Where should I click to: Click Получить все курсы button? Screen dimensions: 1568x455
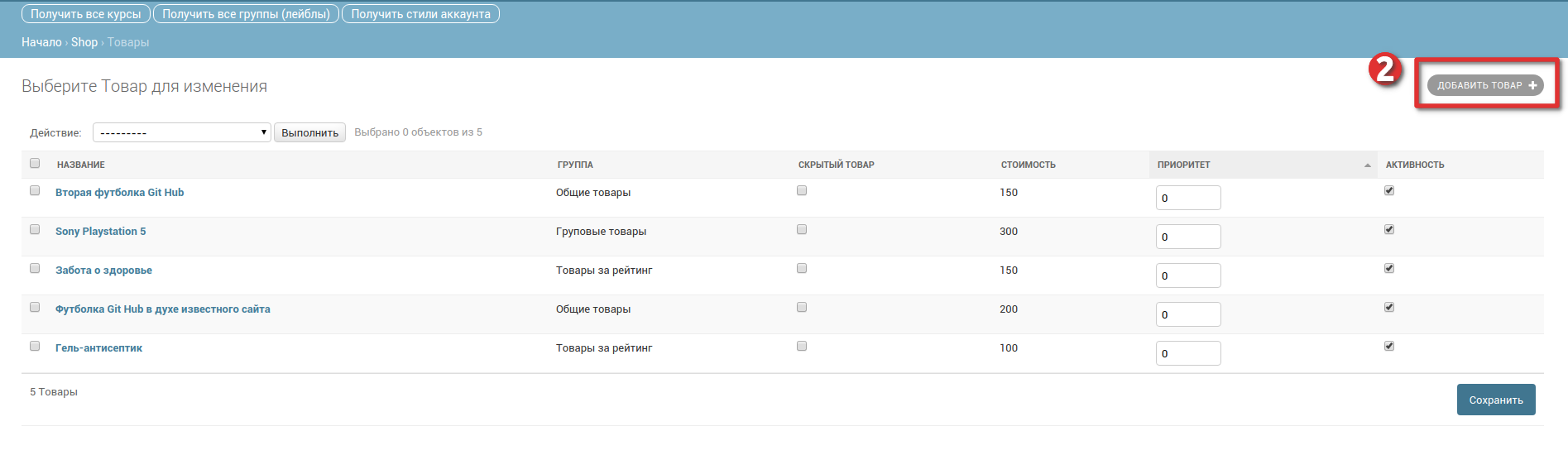tap(86, 14)
